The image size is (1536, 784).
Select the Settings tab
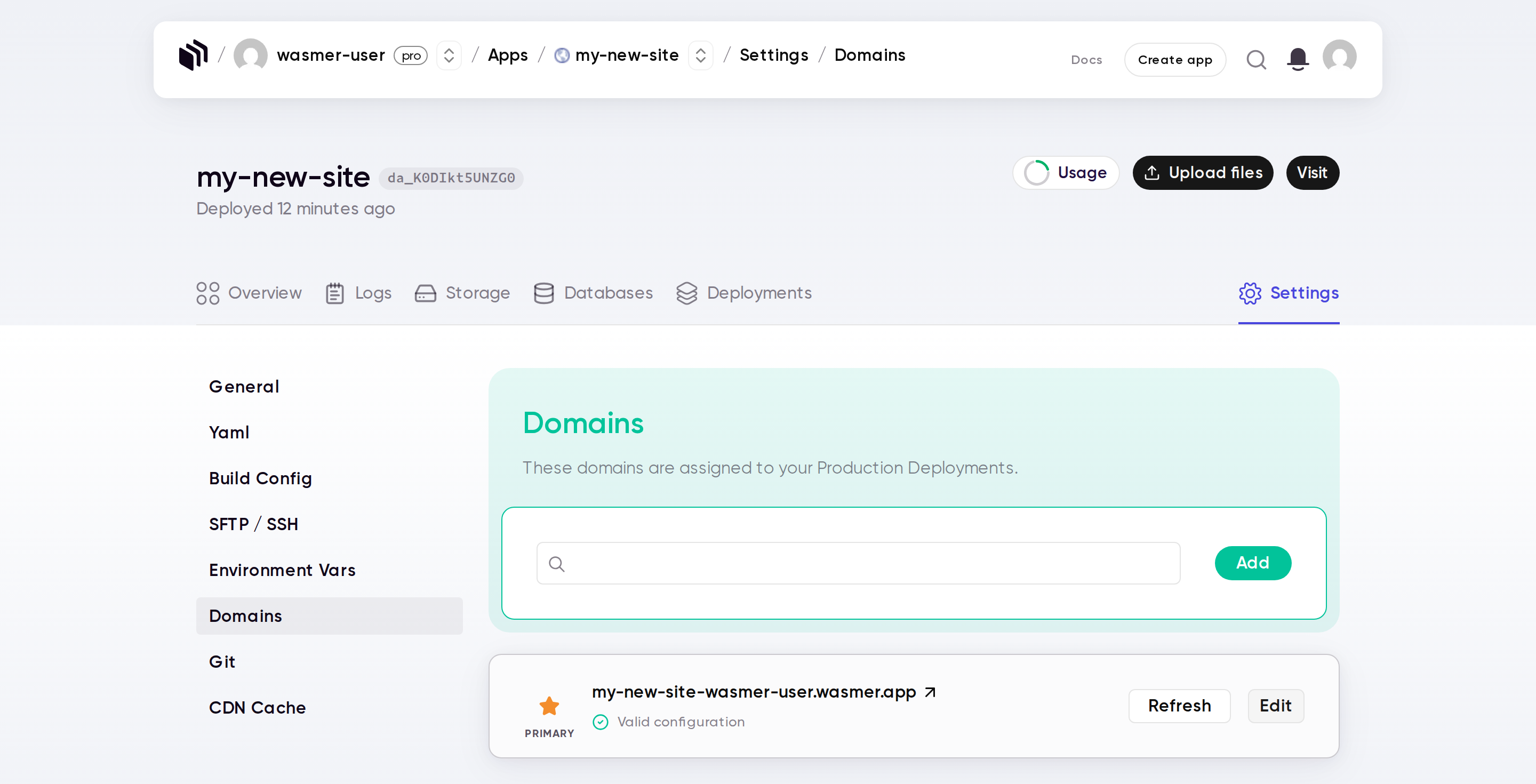pos(1289,293)
